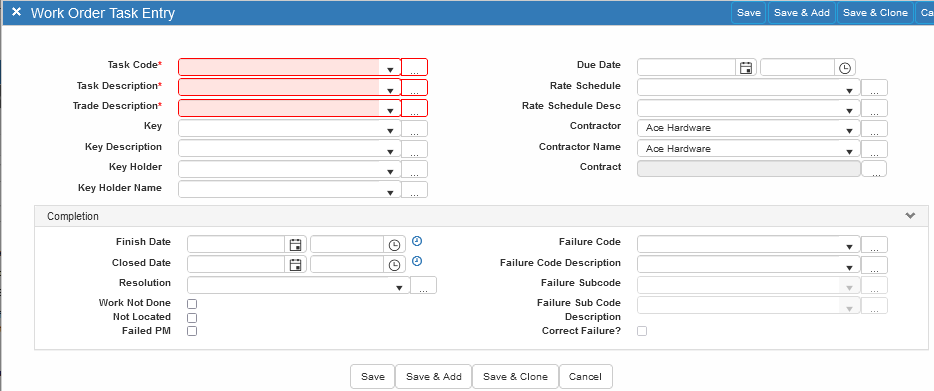Check the Not Located checkbox

[192, 318]
